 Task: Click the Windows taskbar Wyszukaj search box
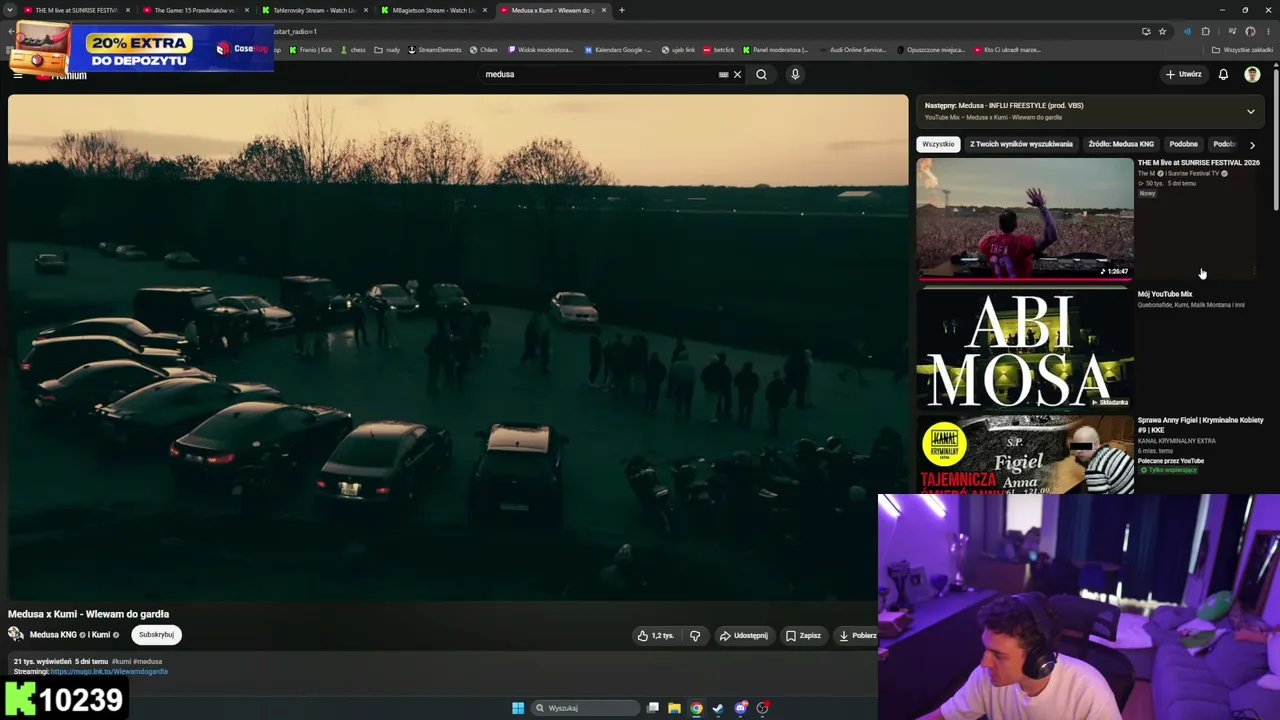point(586,708)
